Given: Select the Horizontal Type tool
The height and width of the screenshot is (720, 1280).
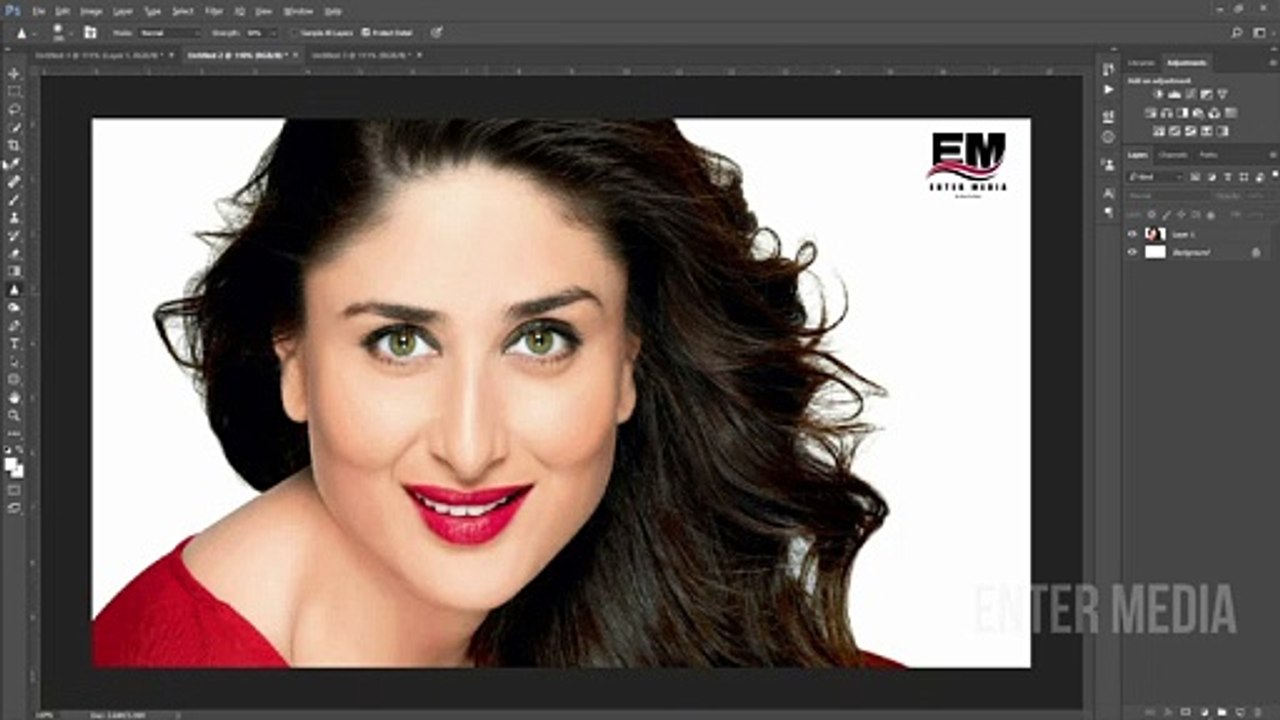Looking at the screenshot, I should (x=14, y=344).
